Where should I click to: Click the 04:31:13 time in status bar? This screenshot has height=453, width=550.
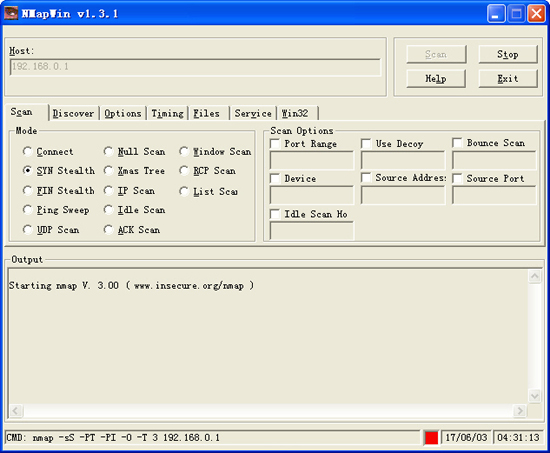(x=518, y=438)
